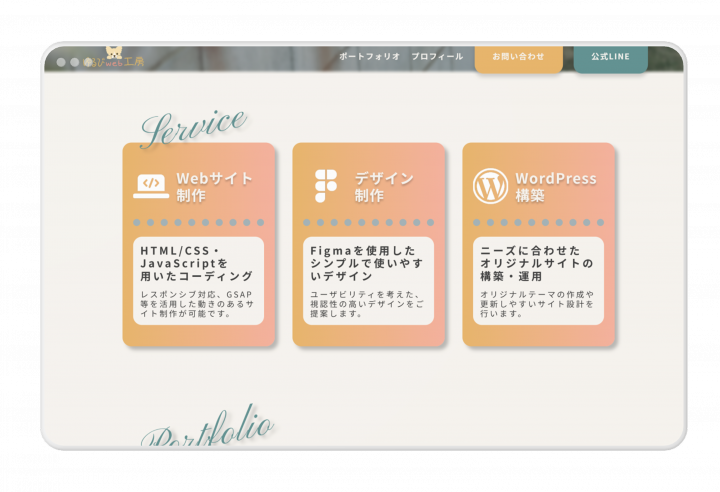Click the first gray window dot
Screen dimensions: 720x492
[61, 62]
